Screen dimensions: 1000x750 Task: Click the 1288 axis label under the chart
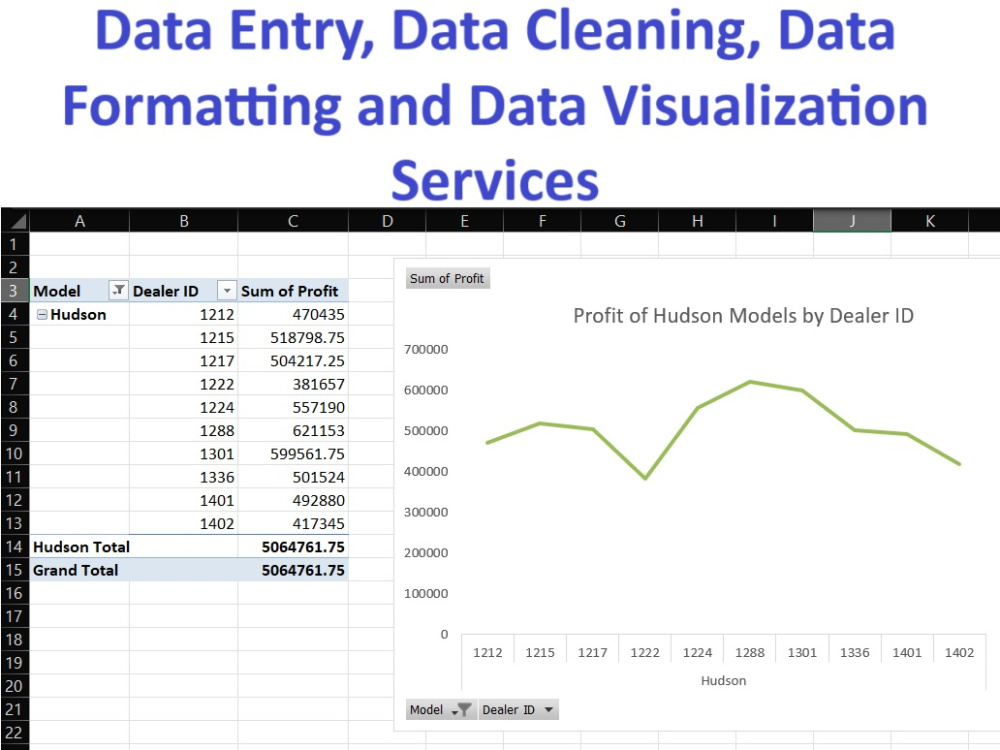click(x=749, y=651)
